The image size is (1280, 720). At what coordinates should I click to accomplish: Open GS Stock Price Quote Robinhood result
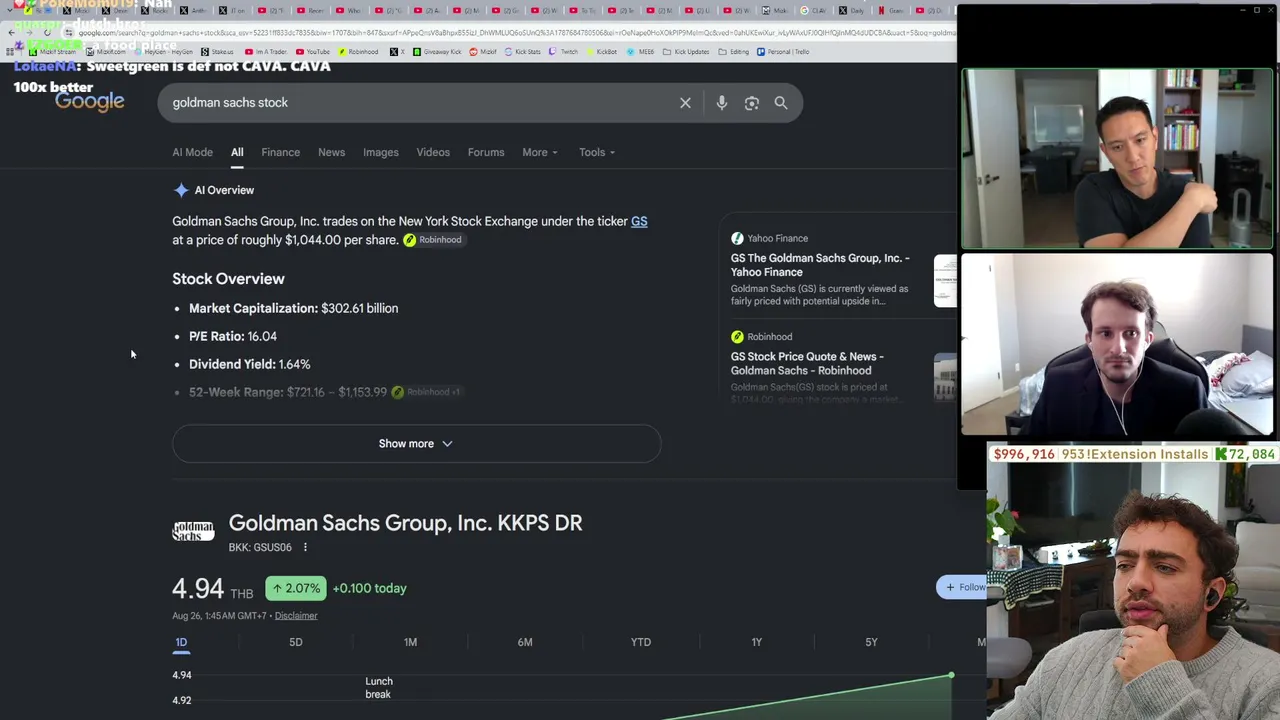807,363
